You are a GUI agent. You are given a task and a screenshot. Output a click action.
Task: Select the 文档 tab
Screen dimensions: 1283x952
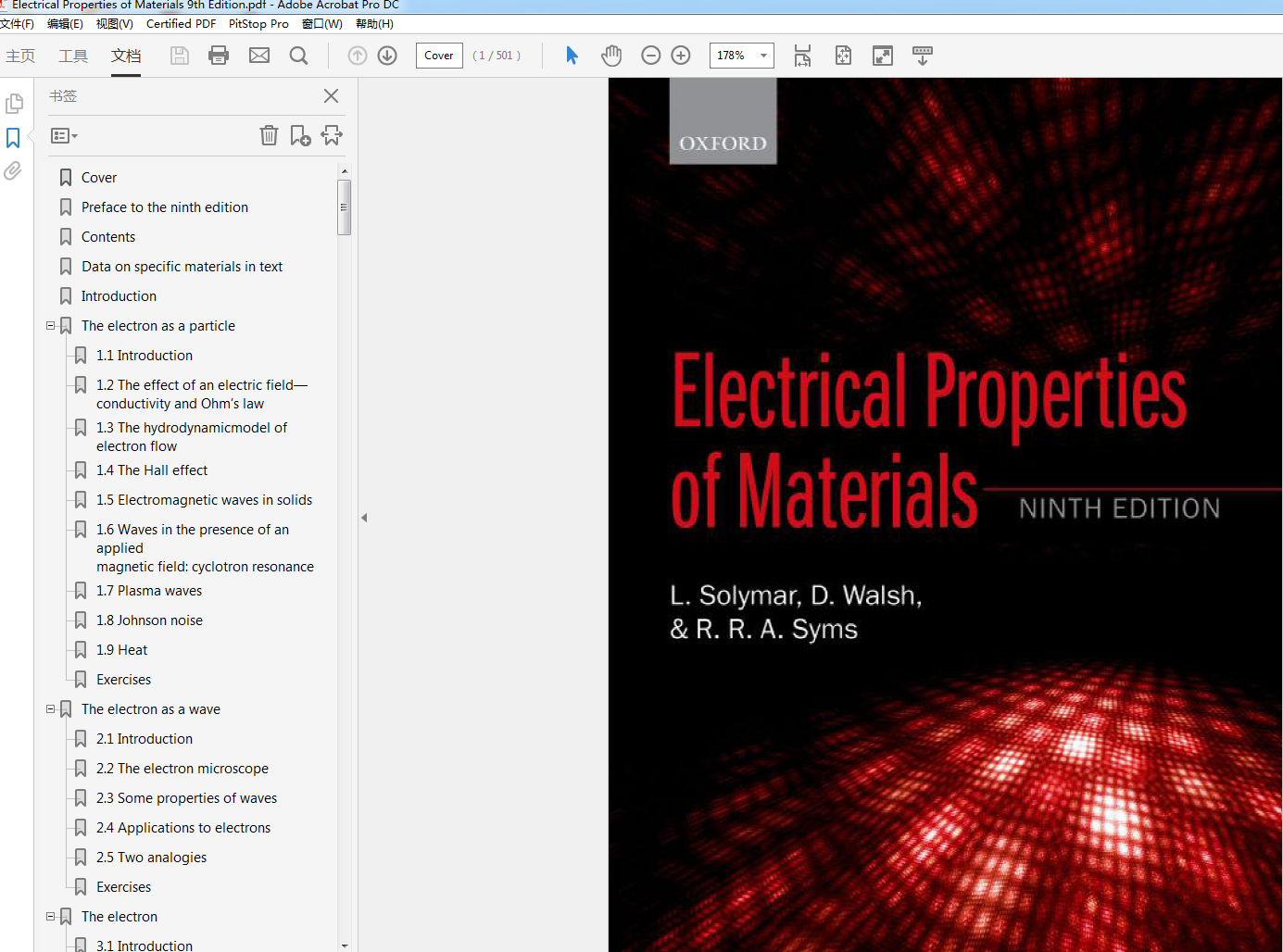pyautogui.click(x=126, y=56)
